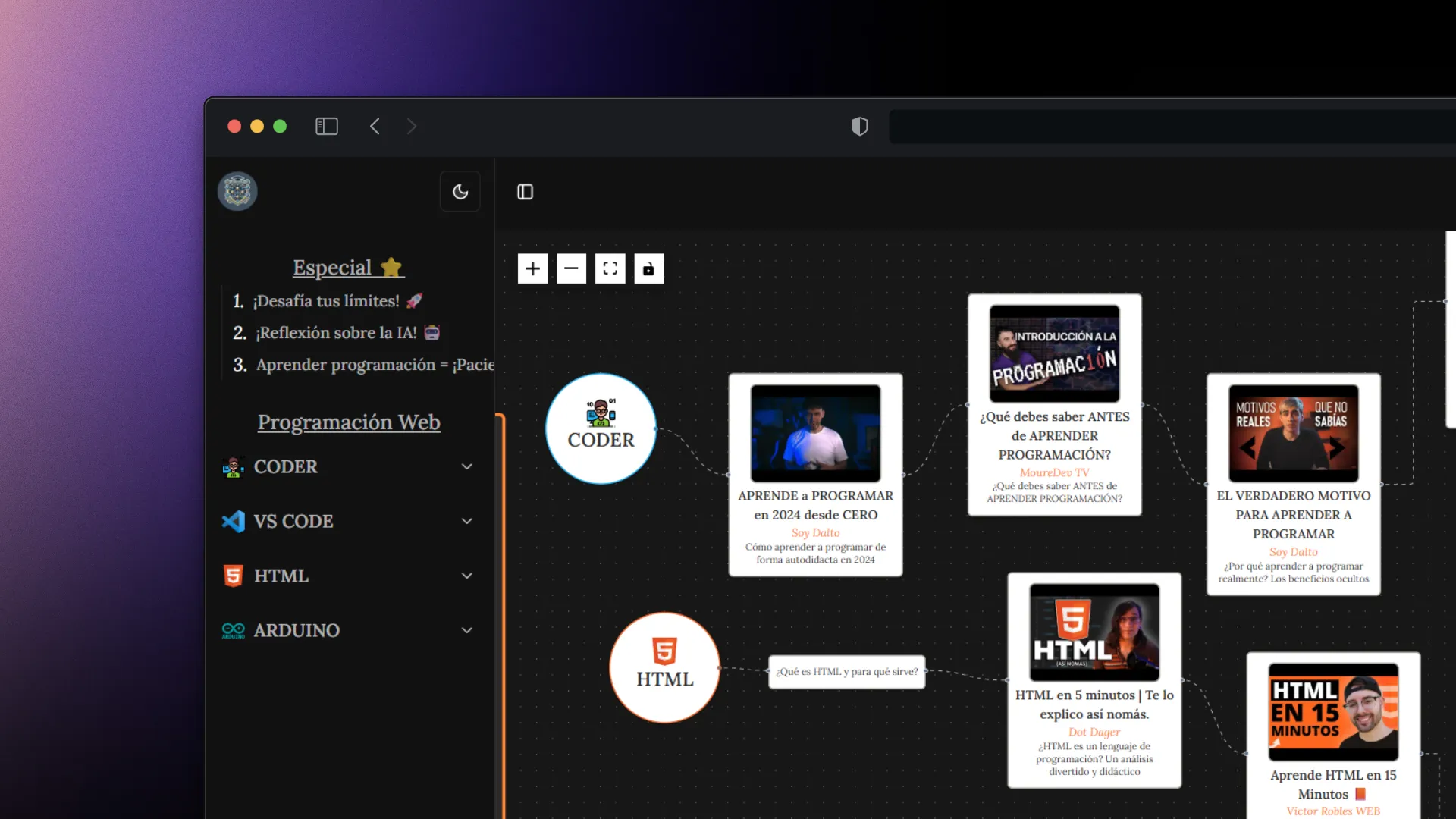Click the VS Code icon in the sidebar
This screenshot has width=1456, height=819.
coord(234,521)
